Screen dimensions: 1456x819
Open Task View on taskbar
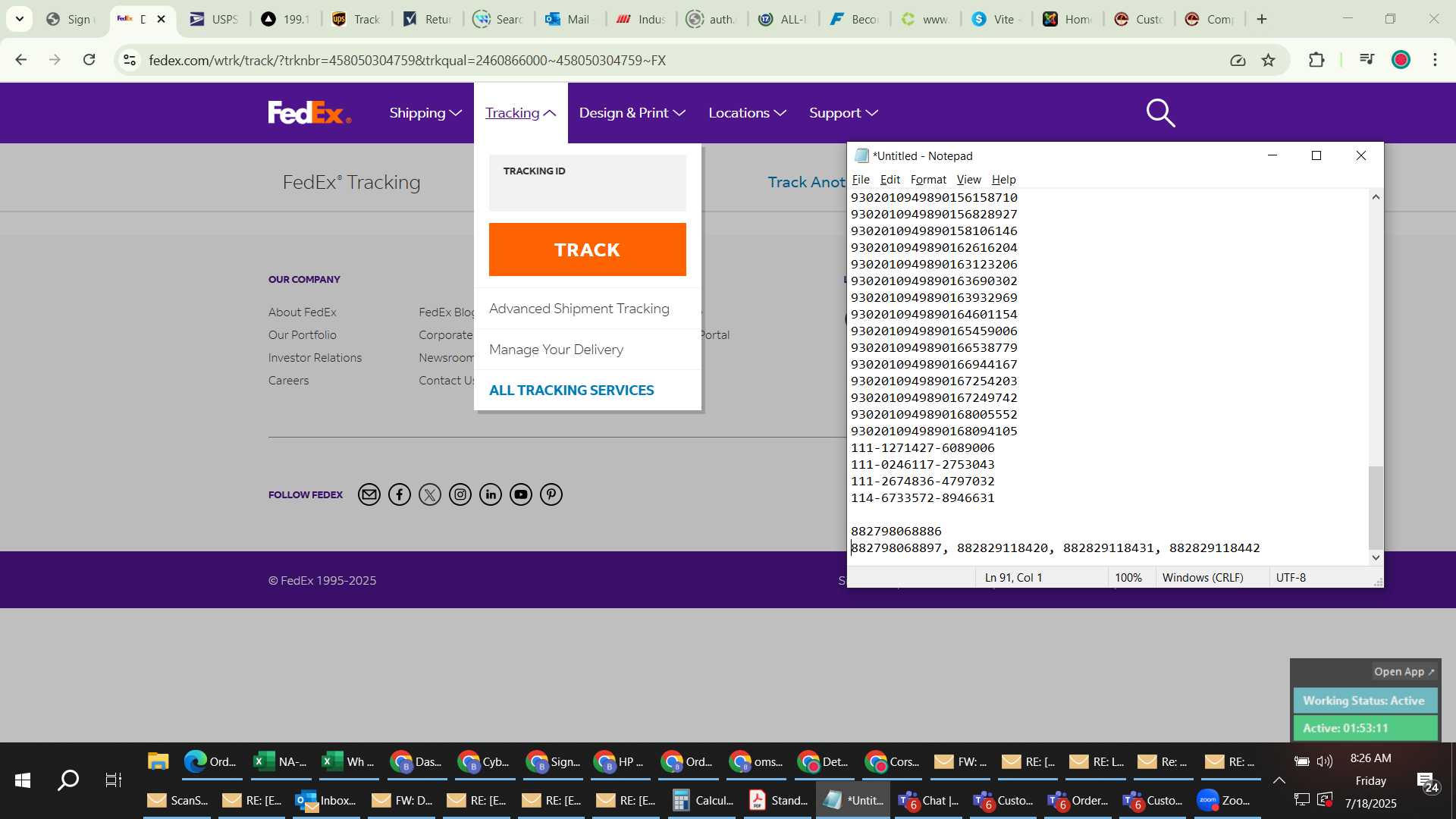(113, 780)
